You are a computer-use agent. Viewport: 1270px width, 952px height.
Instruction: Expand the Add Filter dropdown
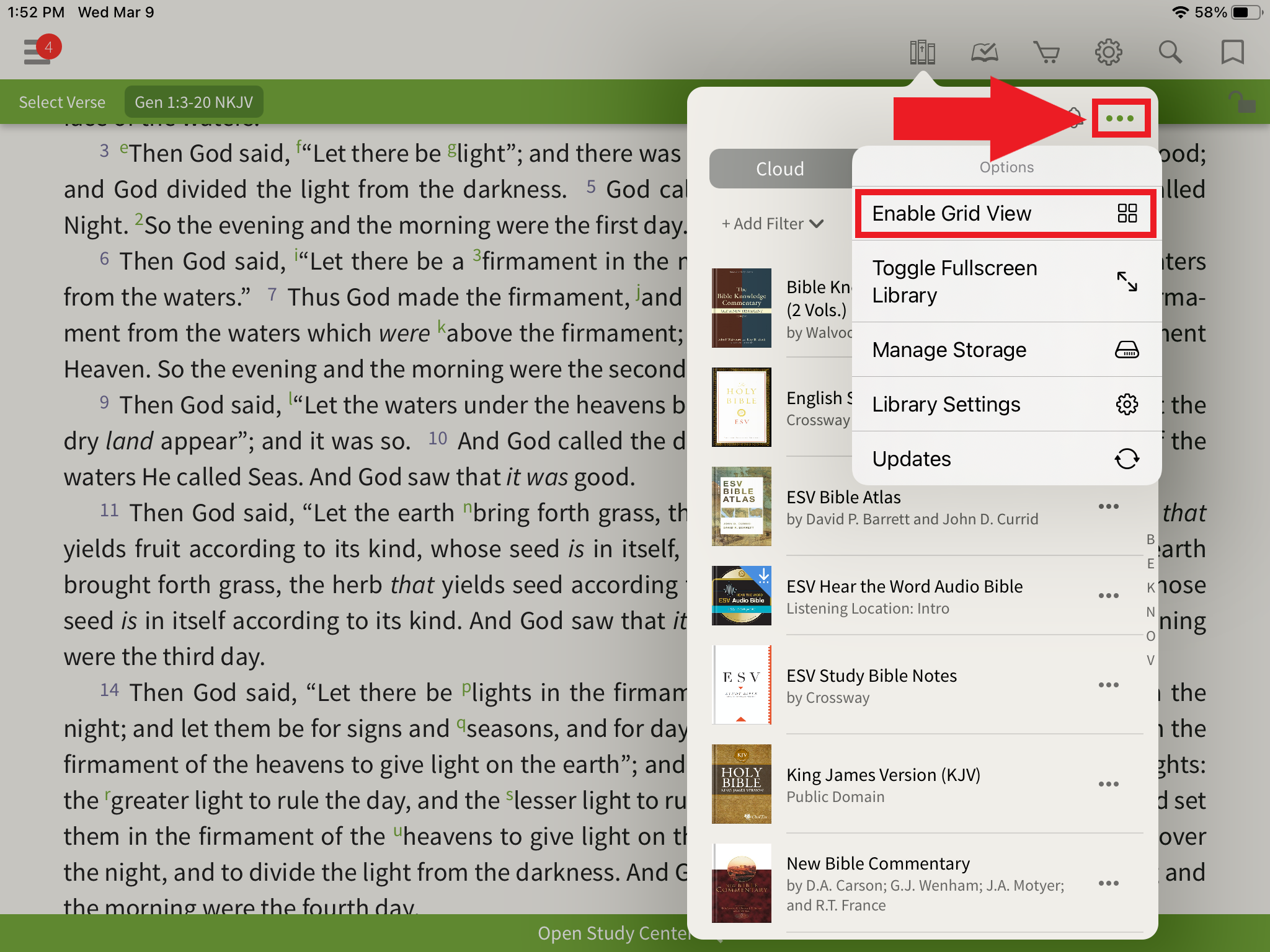(773, 224)
